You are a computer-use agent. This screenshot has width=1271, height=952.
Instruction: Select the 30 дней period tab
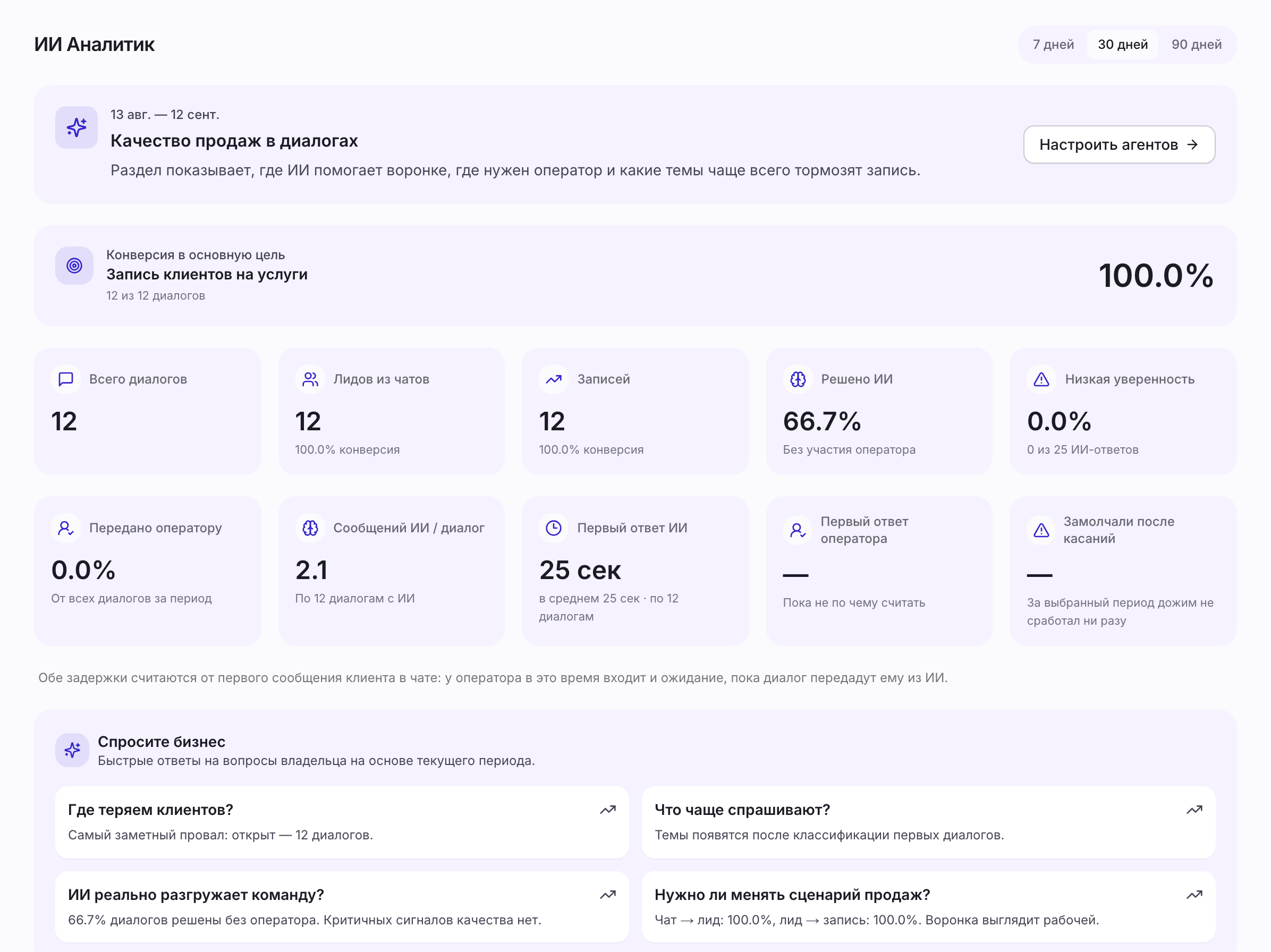pyautogui.click(x=1122, y=44)
